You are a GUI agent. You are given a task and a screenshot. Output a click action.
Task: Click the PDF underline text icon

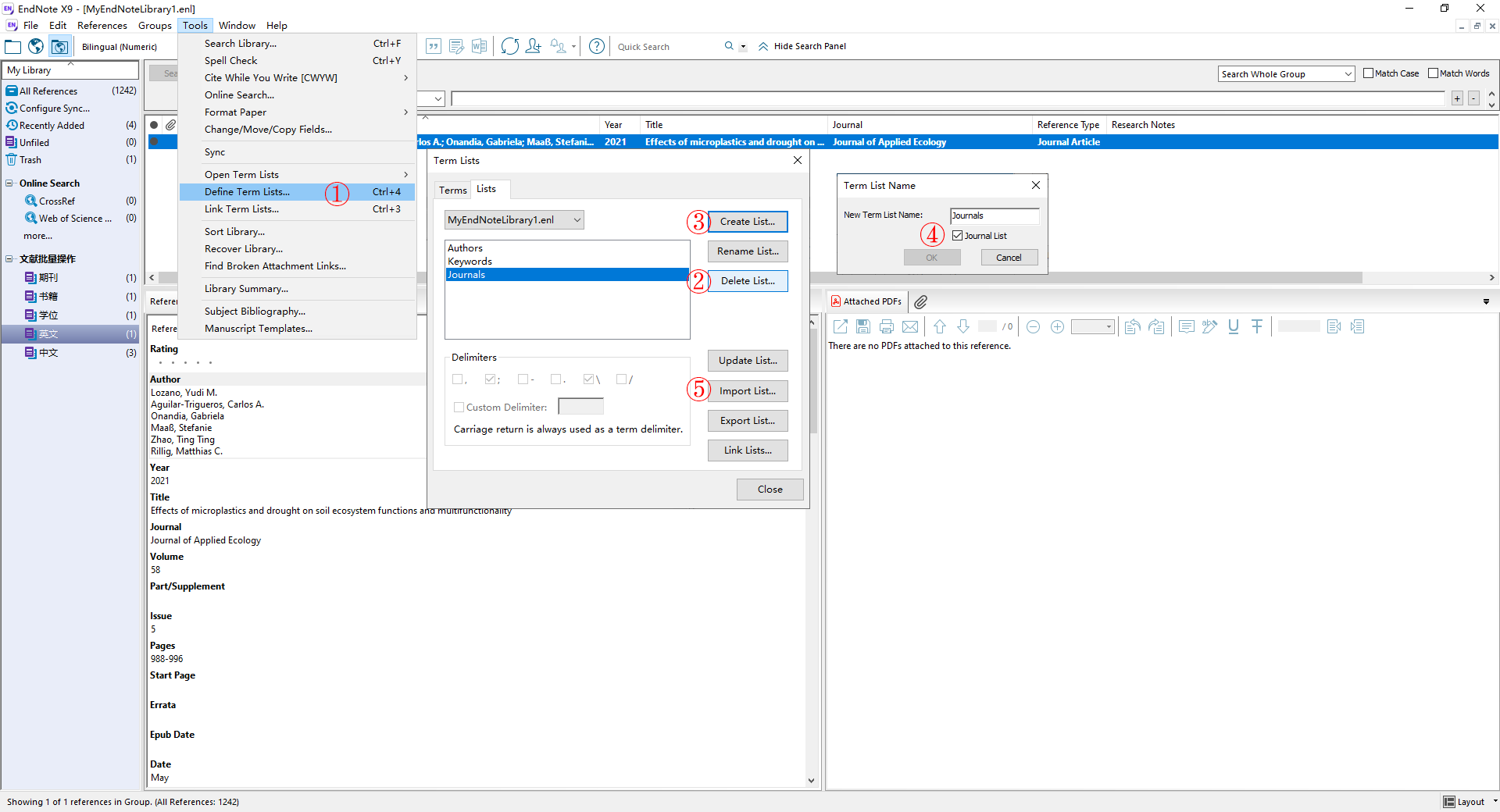tap(1234, 327)
